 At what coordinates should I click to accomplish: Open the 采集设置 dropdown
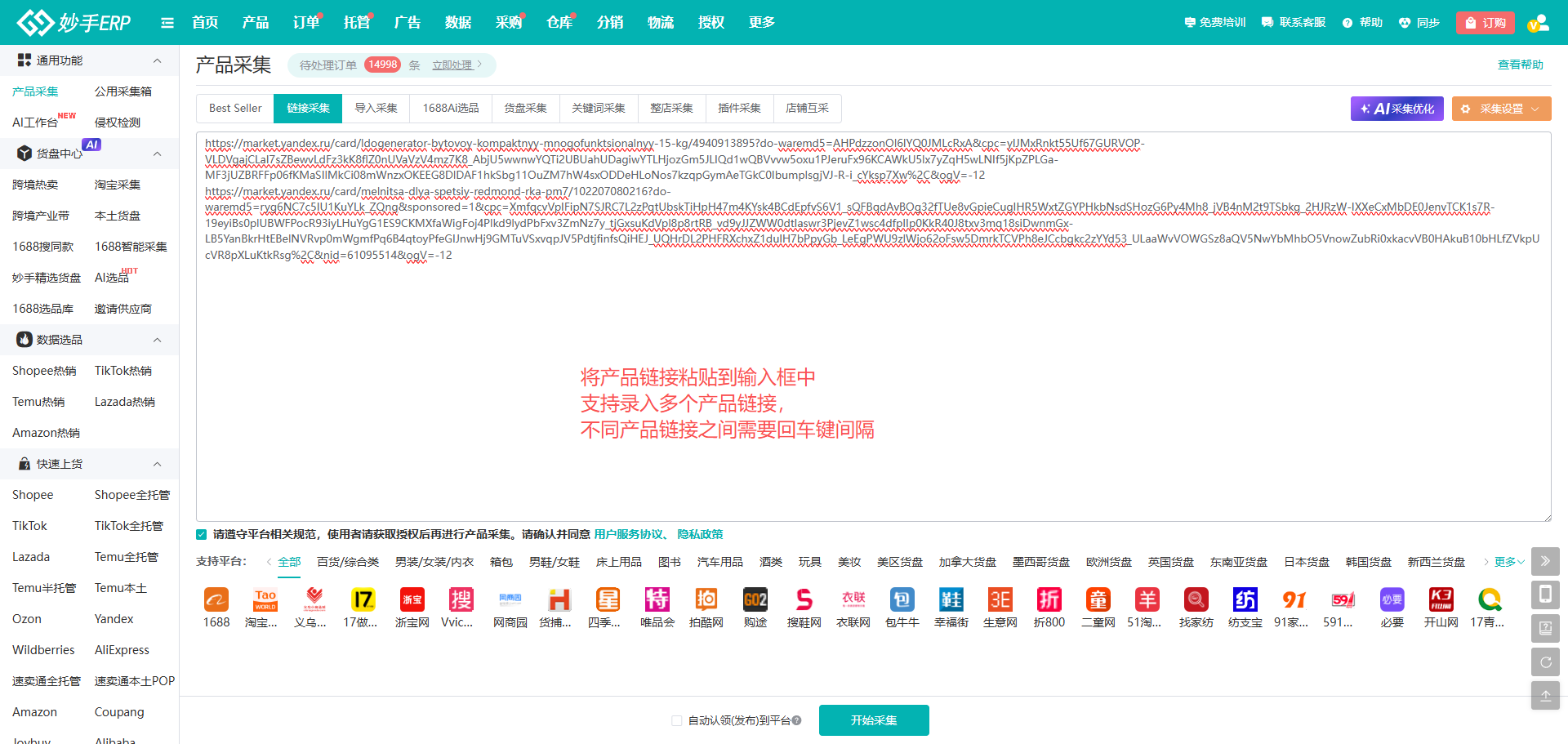pos(1501,109)
